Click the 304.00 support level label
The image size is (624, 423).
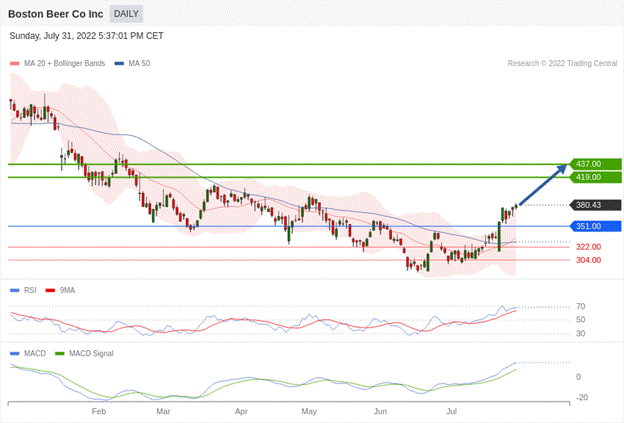tap(588, 260)
